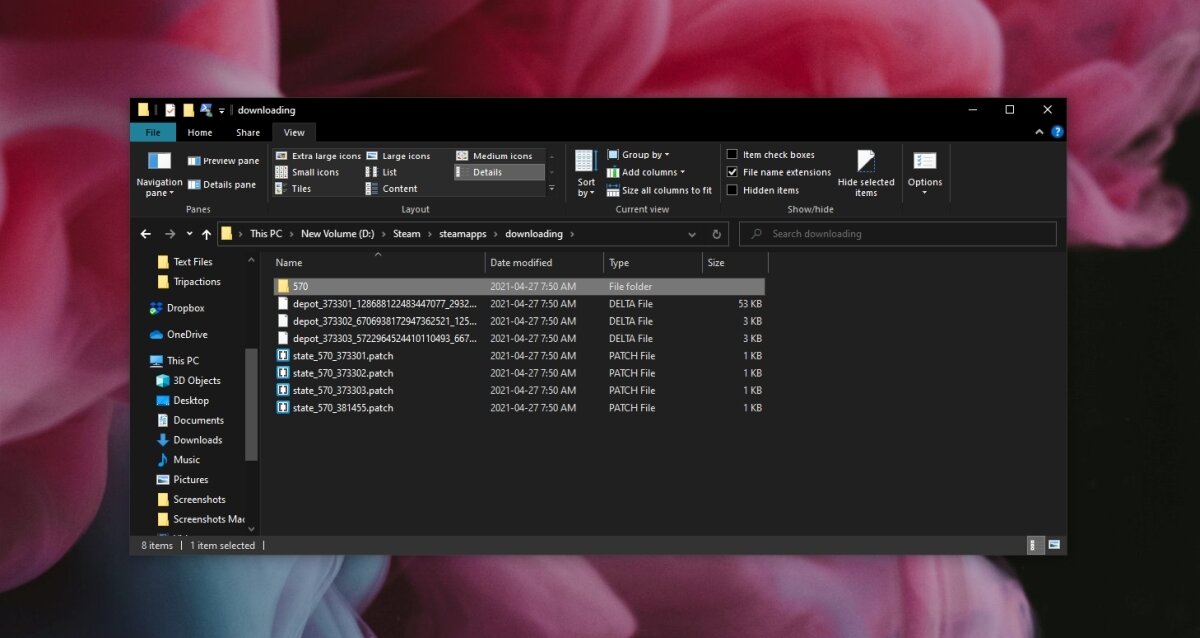
Task: Enable Item check boxes option
Action: (x=732, y=155)
